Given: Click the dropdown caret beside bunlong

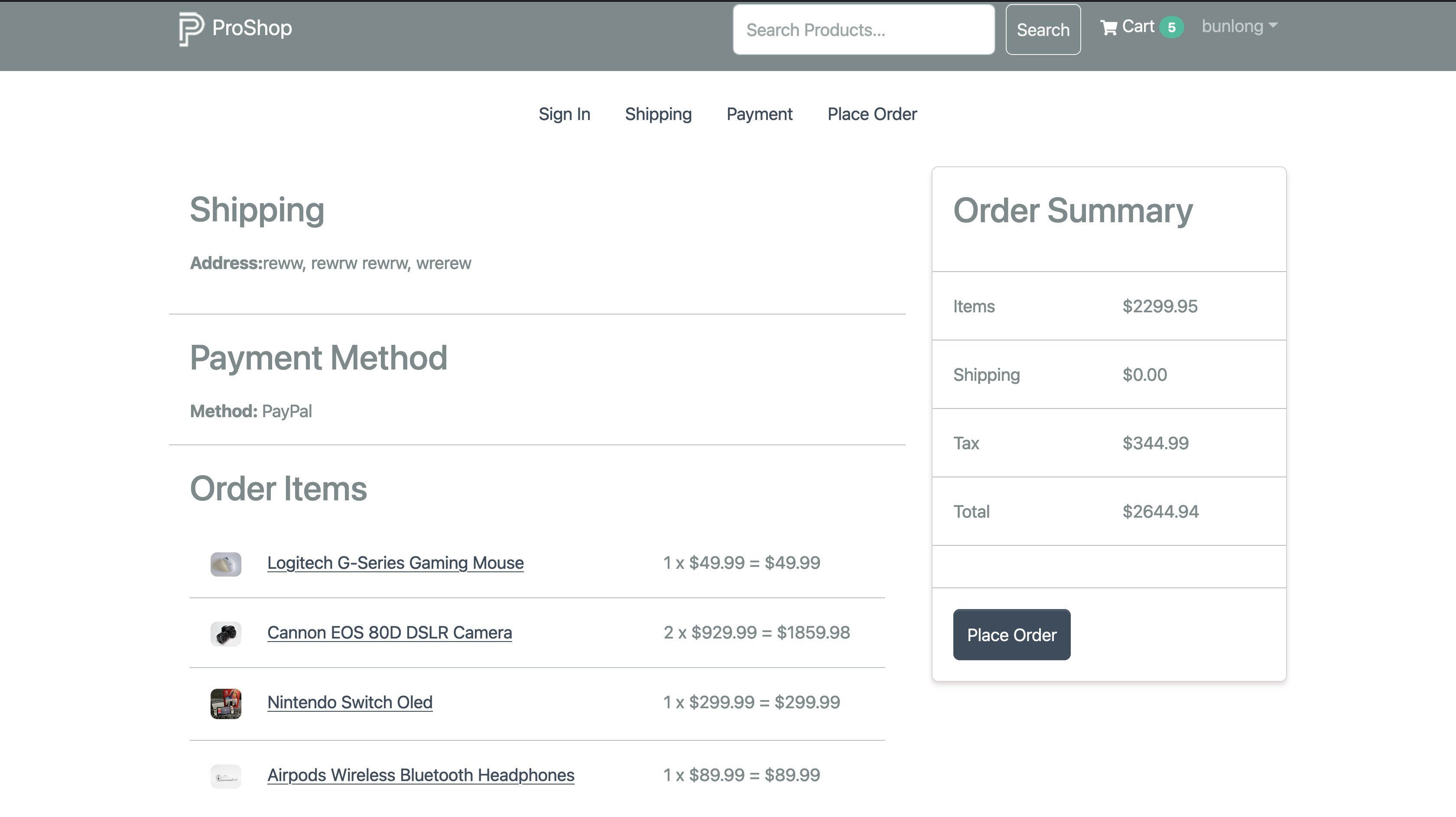Looking at the screenshot, I should 1273,26.
